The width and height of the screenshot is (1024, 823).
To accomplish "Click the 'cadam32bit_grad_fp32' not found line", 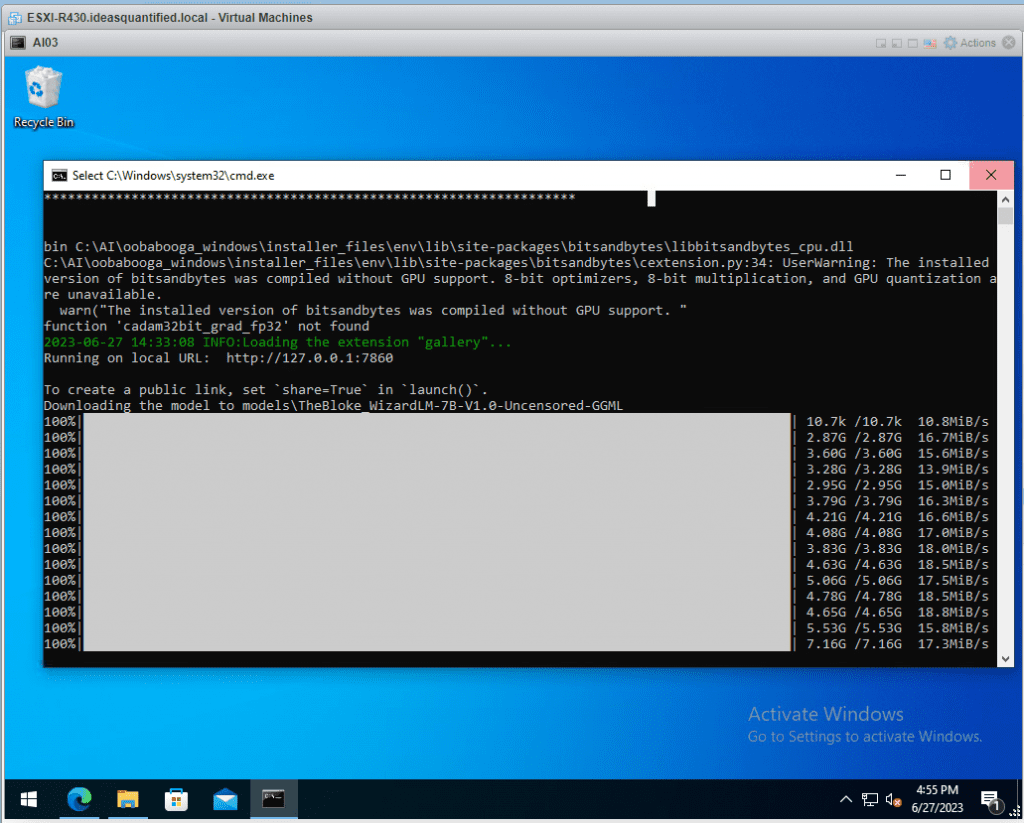I will [206, 327].
